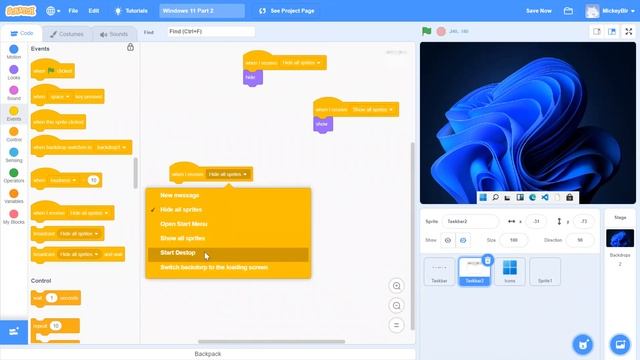Viewport: 640px width, 360px height.
Task: Open the MickeyBlr account menu
Action: pyautogui.click(x=610, y=11)
